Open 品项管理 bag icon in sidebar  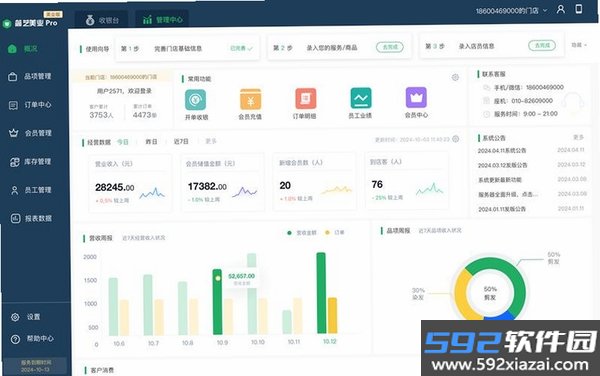click(x=13, y=77)
